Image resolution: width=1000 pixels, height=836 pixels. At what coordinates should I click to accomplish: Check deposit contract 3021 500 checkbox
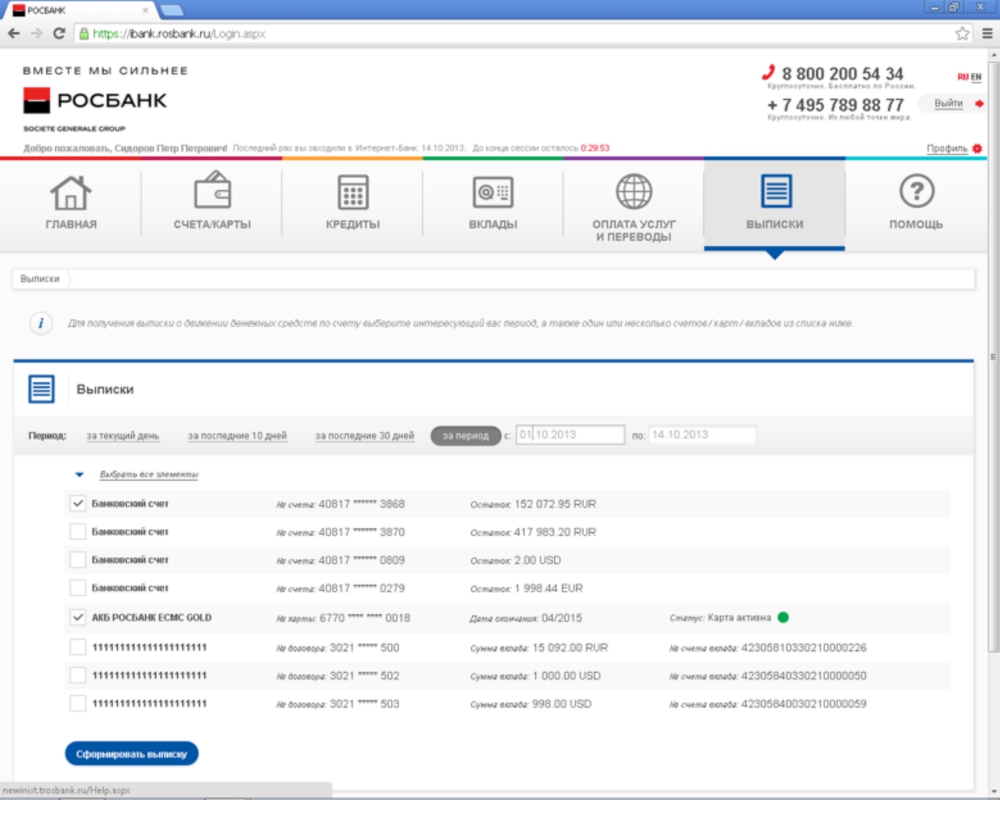pos(78,647)
